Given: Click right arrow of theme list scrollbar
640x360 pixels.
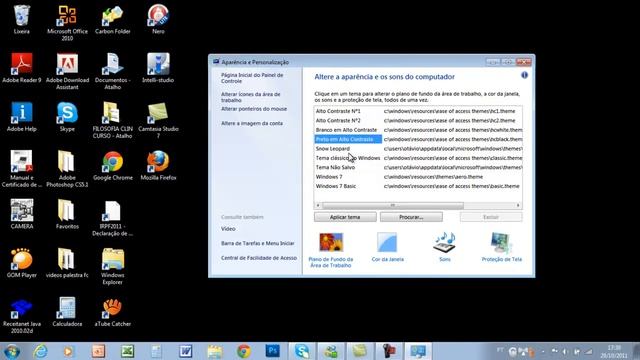Looking at the screenshot, I should [518, 205].
